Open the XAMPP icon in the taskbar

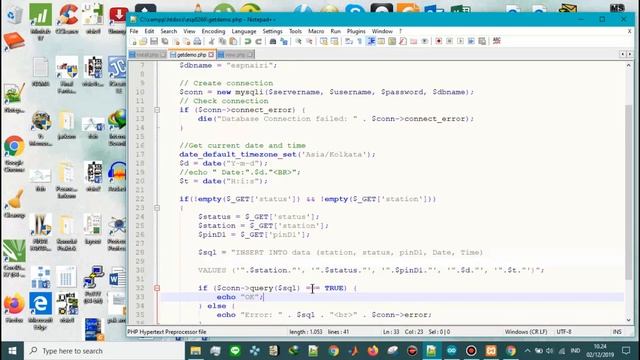491,351
